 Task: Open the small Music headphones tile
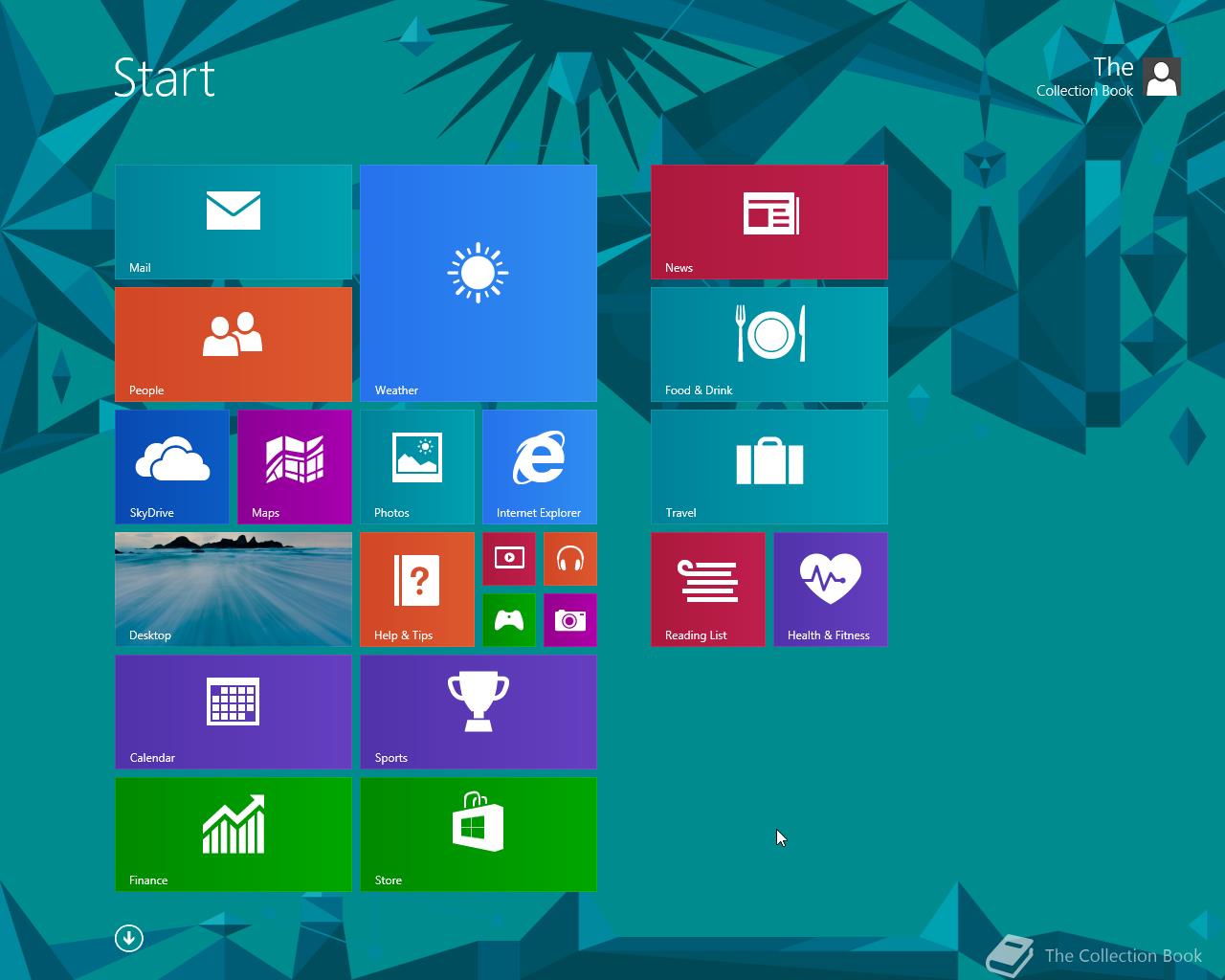(570, 559)
